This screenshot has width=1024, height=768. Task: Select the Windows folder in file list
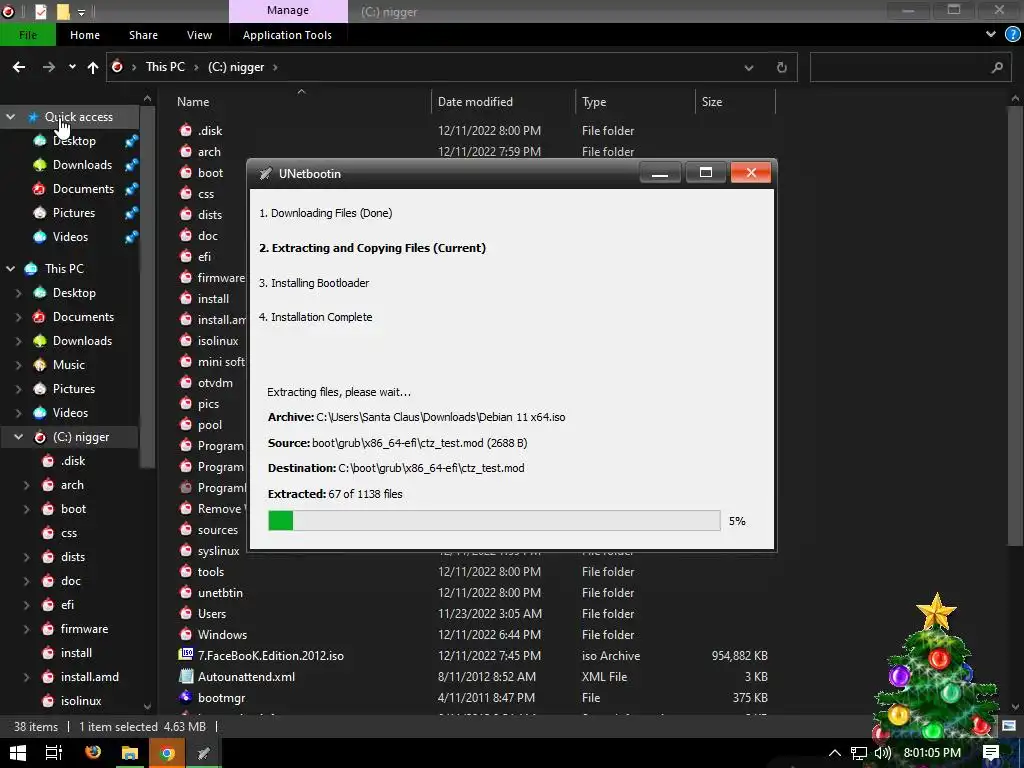tap(222, 635)
